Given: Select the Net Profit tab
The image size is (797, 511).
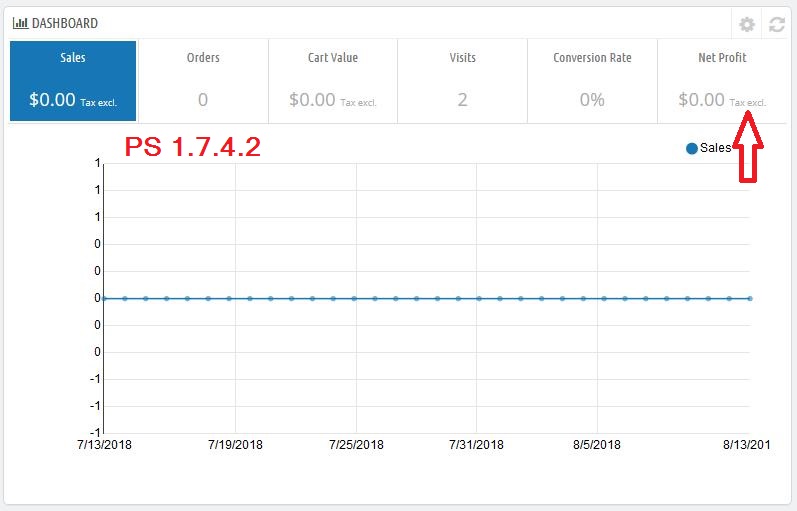Looking at the screenshot, I should click(722, 80).
